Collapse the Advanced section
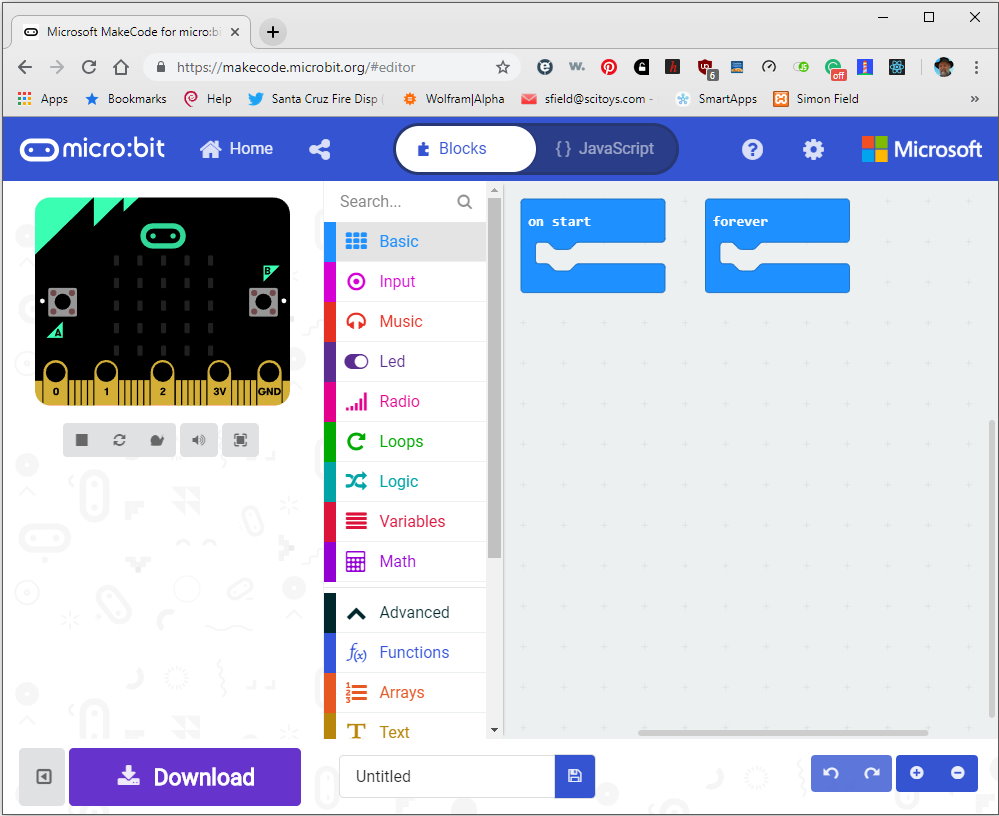 405,613
